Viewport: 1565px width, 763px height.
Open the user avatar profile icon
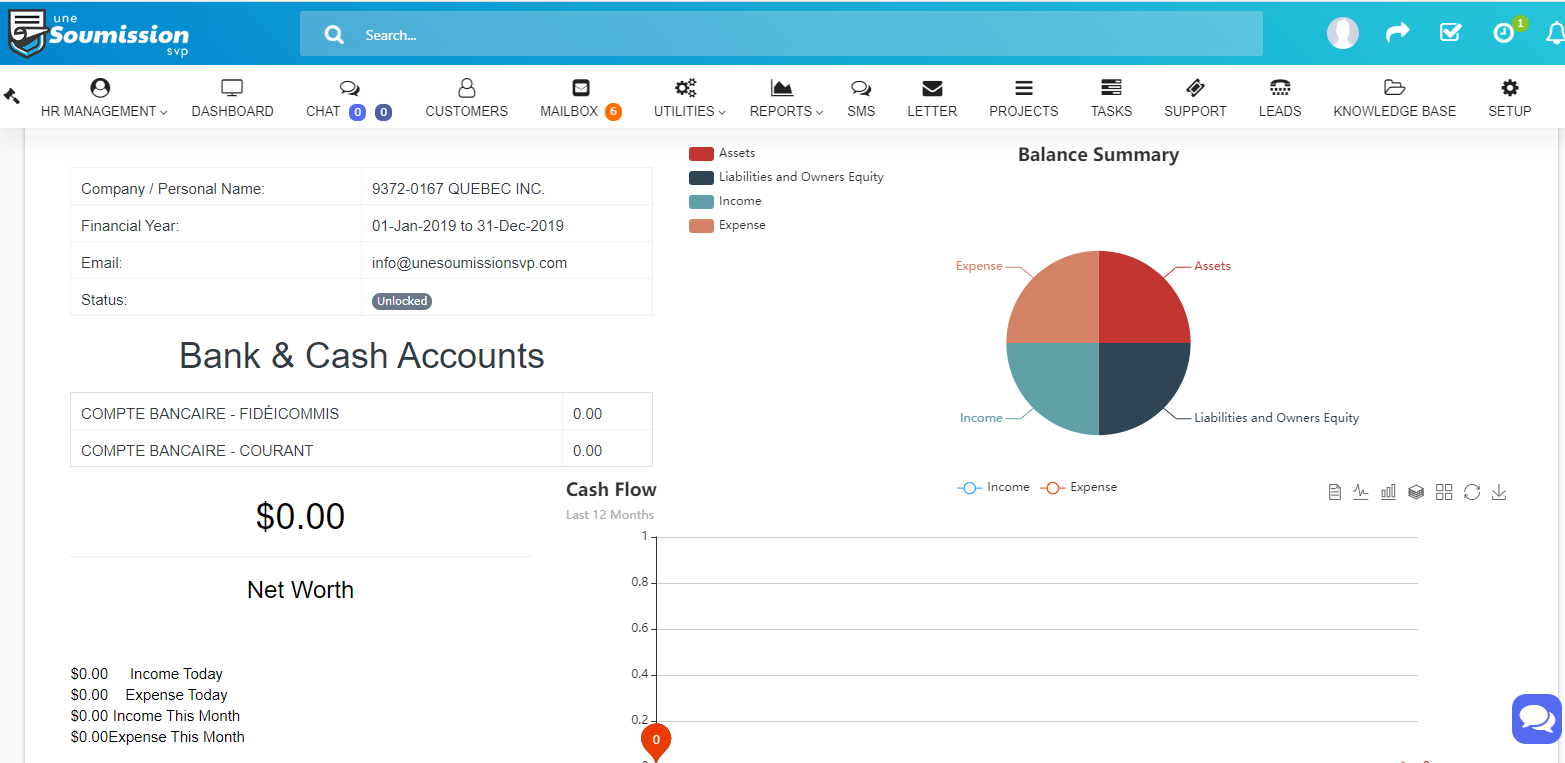pos(1343,33)
